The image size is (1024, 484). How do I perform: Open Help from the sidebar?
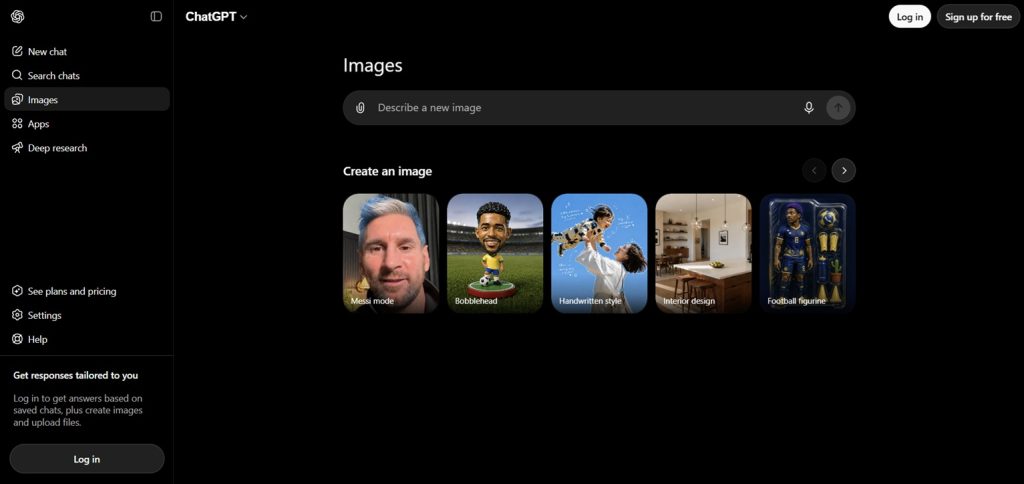[x=87, y=339]
